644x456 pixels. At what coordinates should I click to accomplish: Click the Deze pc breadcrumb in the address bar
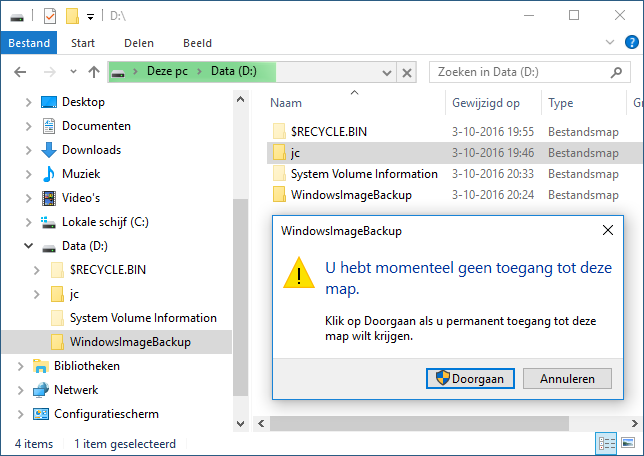[x=167, y=71]
